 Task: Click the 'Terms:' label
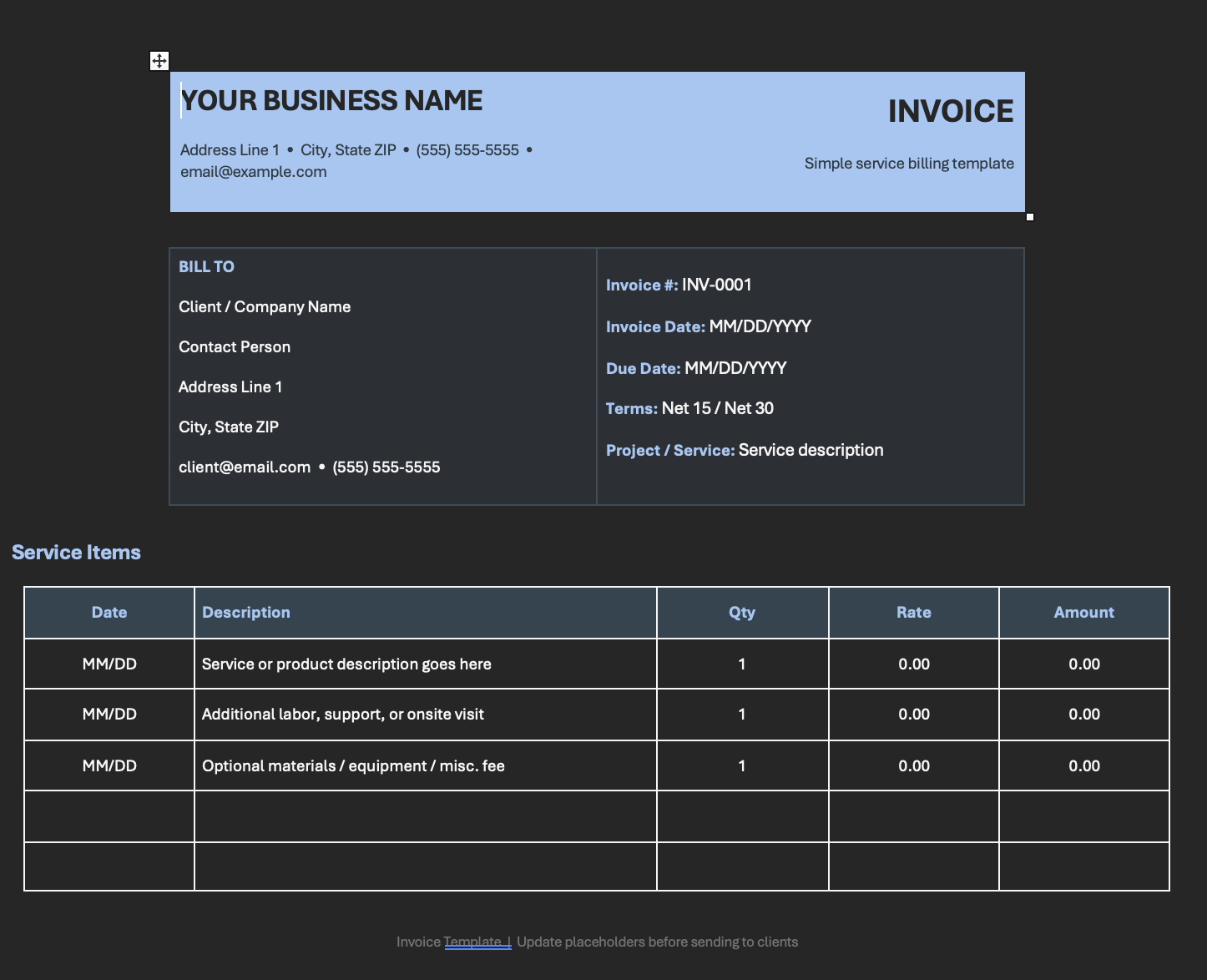point(632,409)
